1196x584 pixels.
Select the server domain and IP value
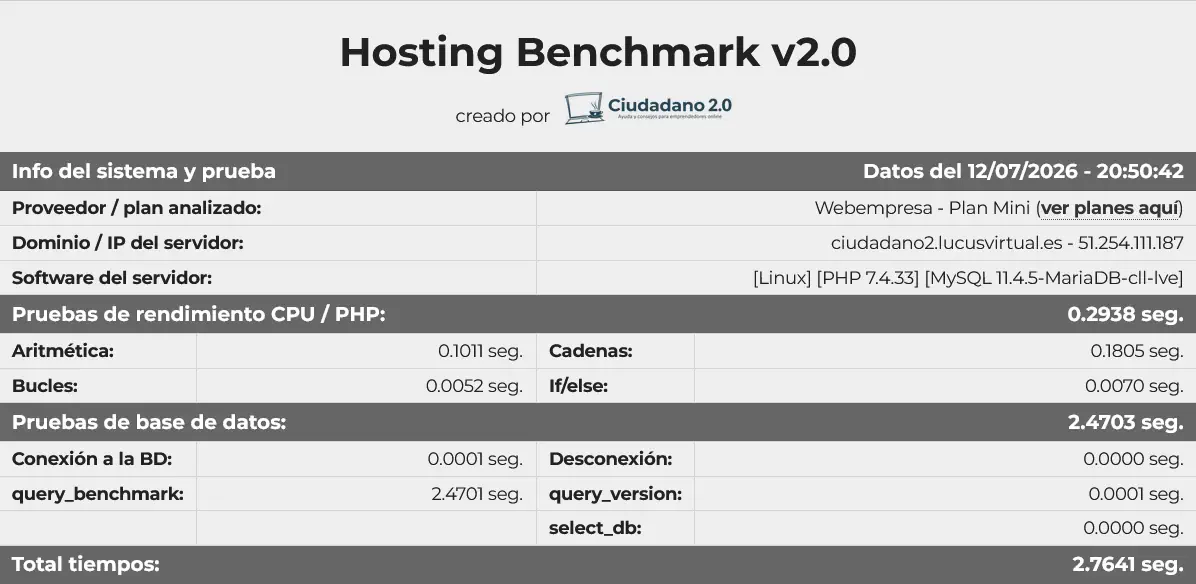point(1007,243)
